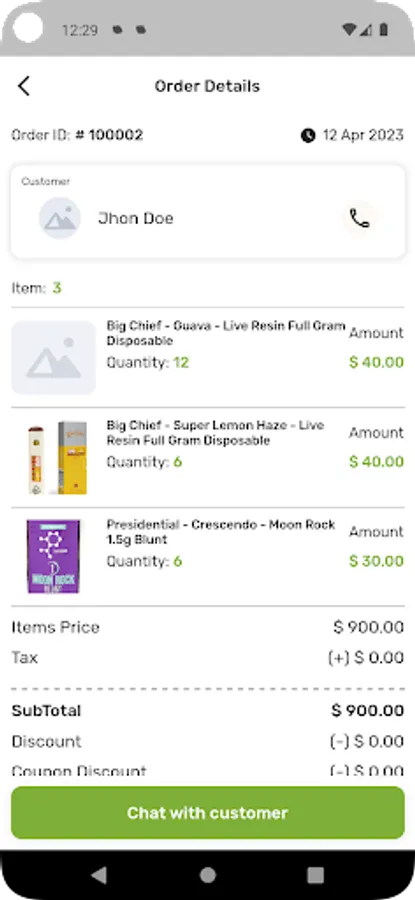The width and height of the screenshot is (415, 900).
Task: Open recent apps with the square button
Action: coord(315,875)
